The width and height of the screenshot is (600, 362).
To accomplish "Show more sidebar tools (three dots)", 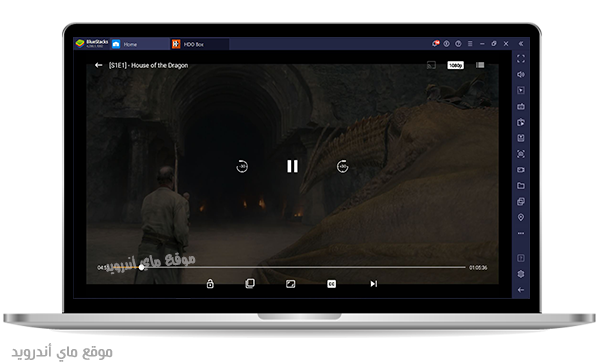I will 521,233.
